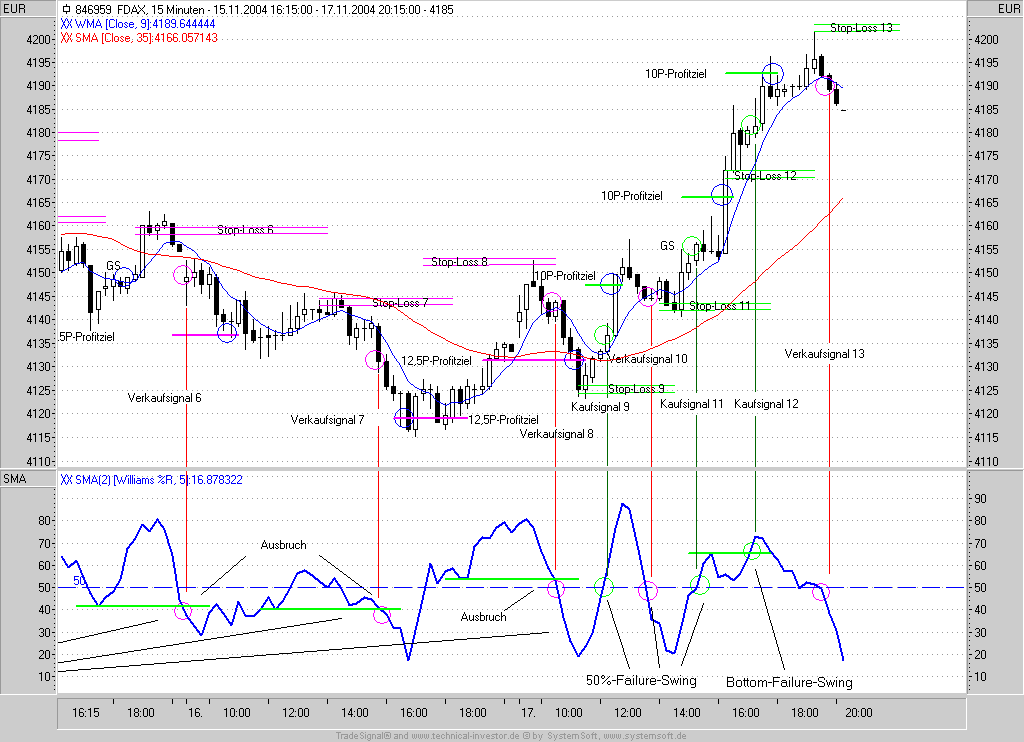
Task: Click the Stop-Loss 6 label
Action: 245,230
